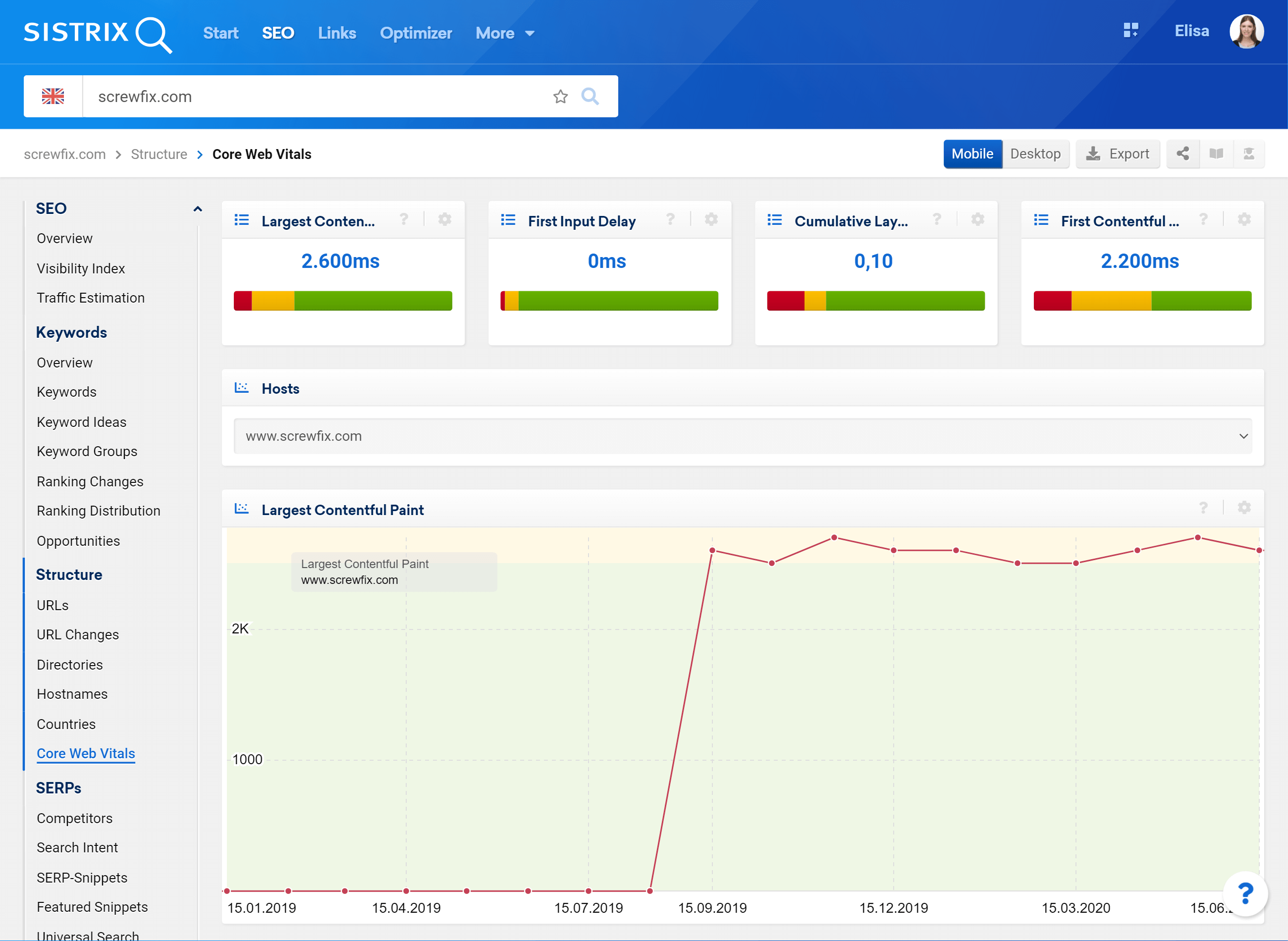Click list icon on First Contentful card

1041,220
